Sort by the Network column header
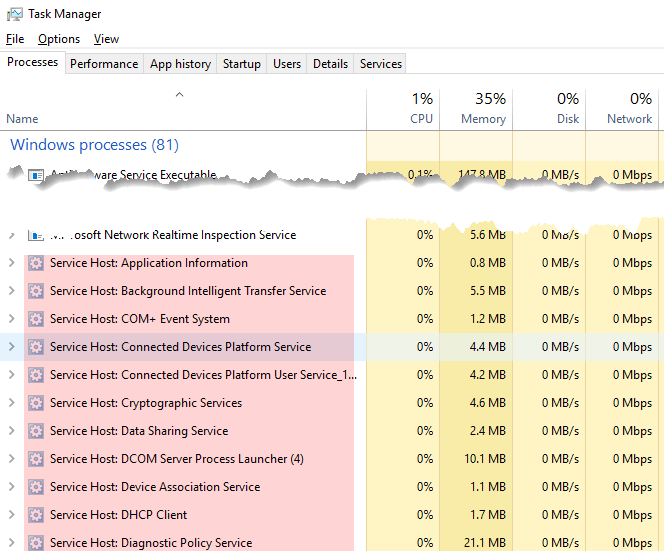 (622, 109)
